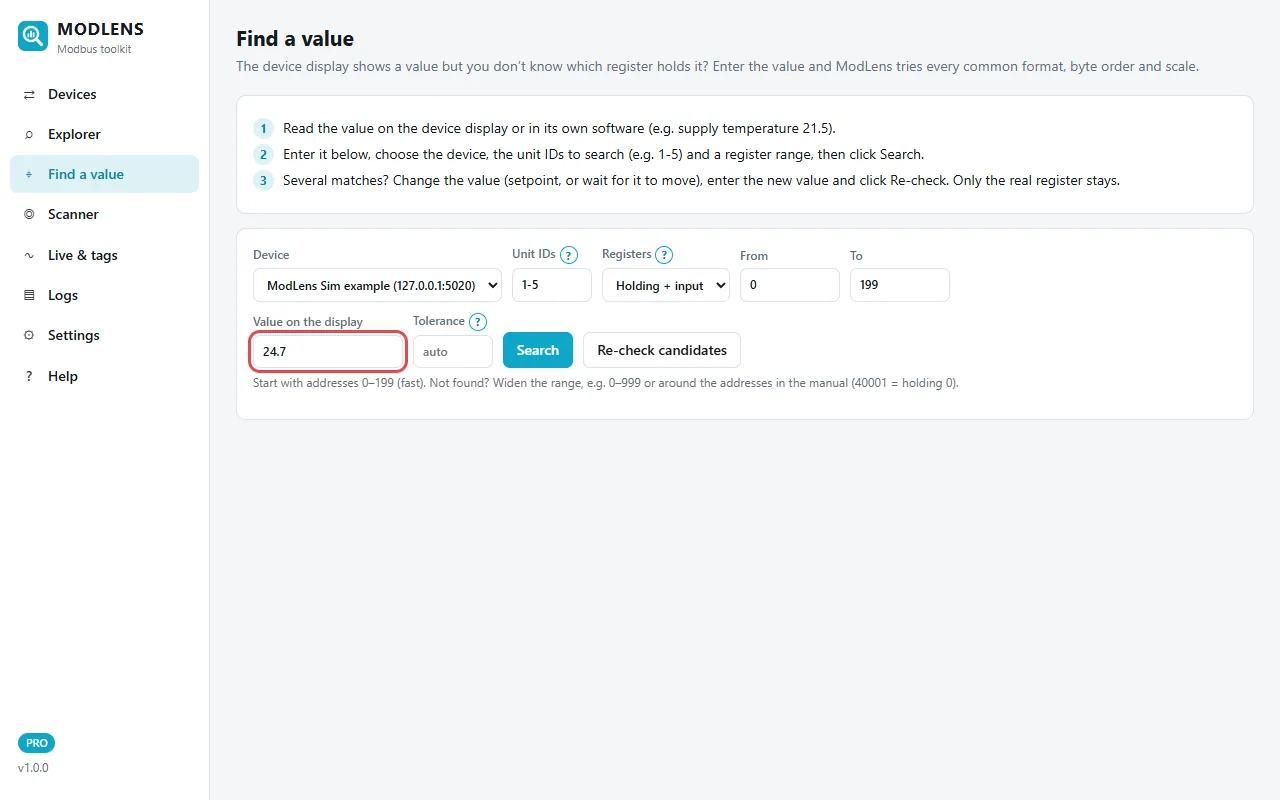Screen dimensions: 1280x800
Task: Focus the Value on the display field
Action: [328, 352]
